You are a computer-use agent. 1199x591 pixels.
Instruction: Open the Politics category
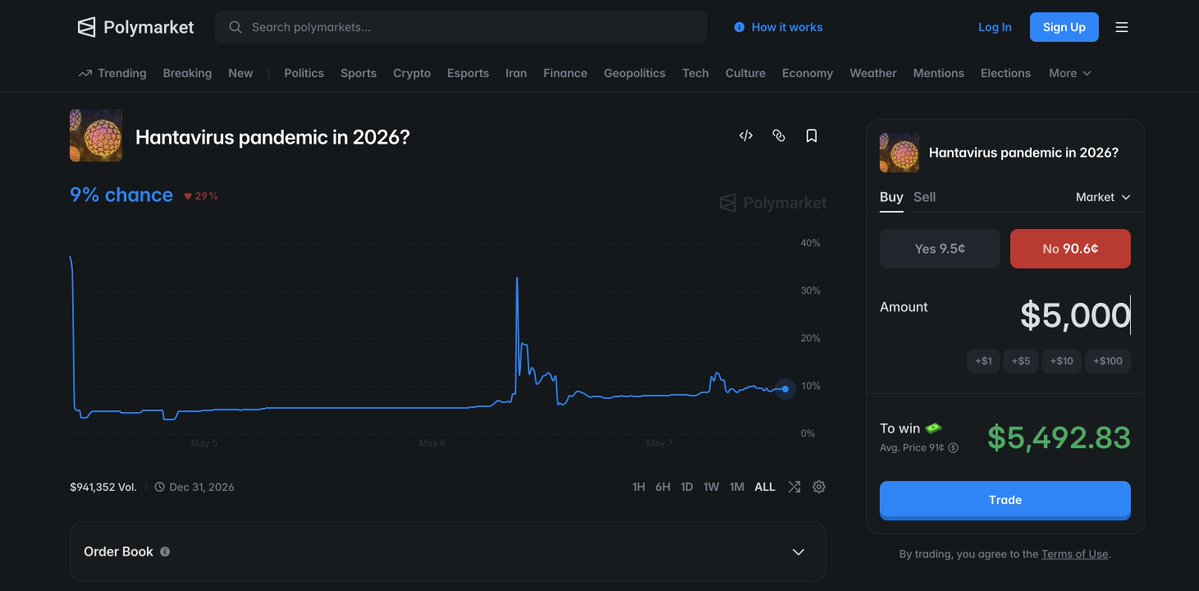[x=304, y=73]
